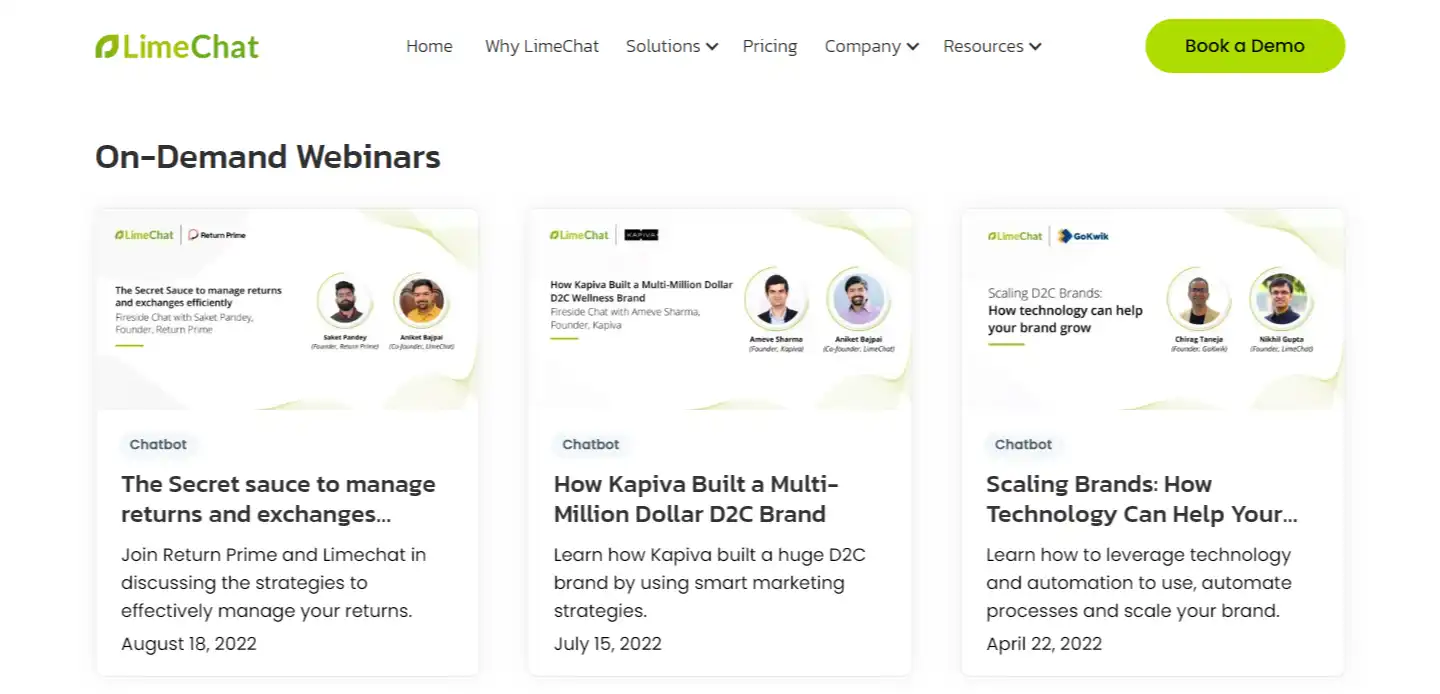Select Saket Pandey's speaker photo
The width and height of the screenshot is (1440, 694).
(344, 300)
